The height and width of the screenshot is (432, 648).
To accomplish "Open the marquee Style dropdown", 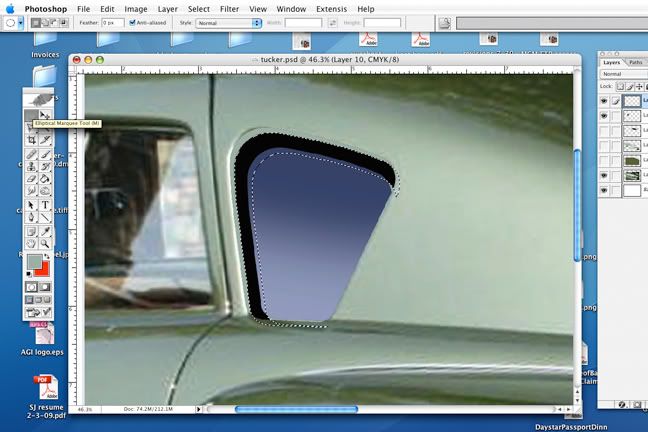I will pos(229,23).
